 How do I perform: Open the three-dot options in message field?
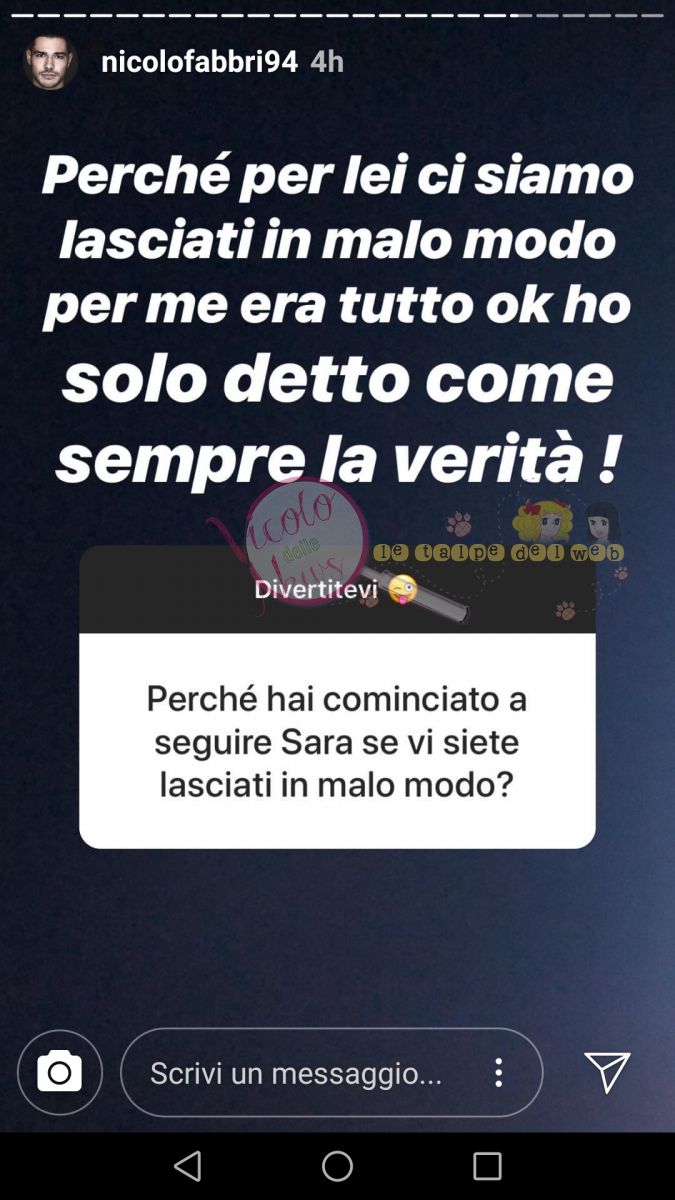(498, 1073)
